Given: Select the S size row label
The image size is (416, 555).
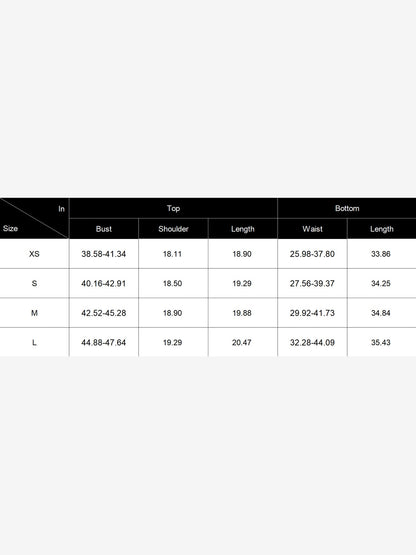Looking at the screenshot, I should point(34,283).
